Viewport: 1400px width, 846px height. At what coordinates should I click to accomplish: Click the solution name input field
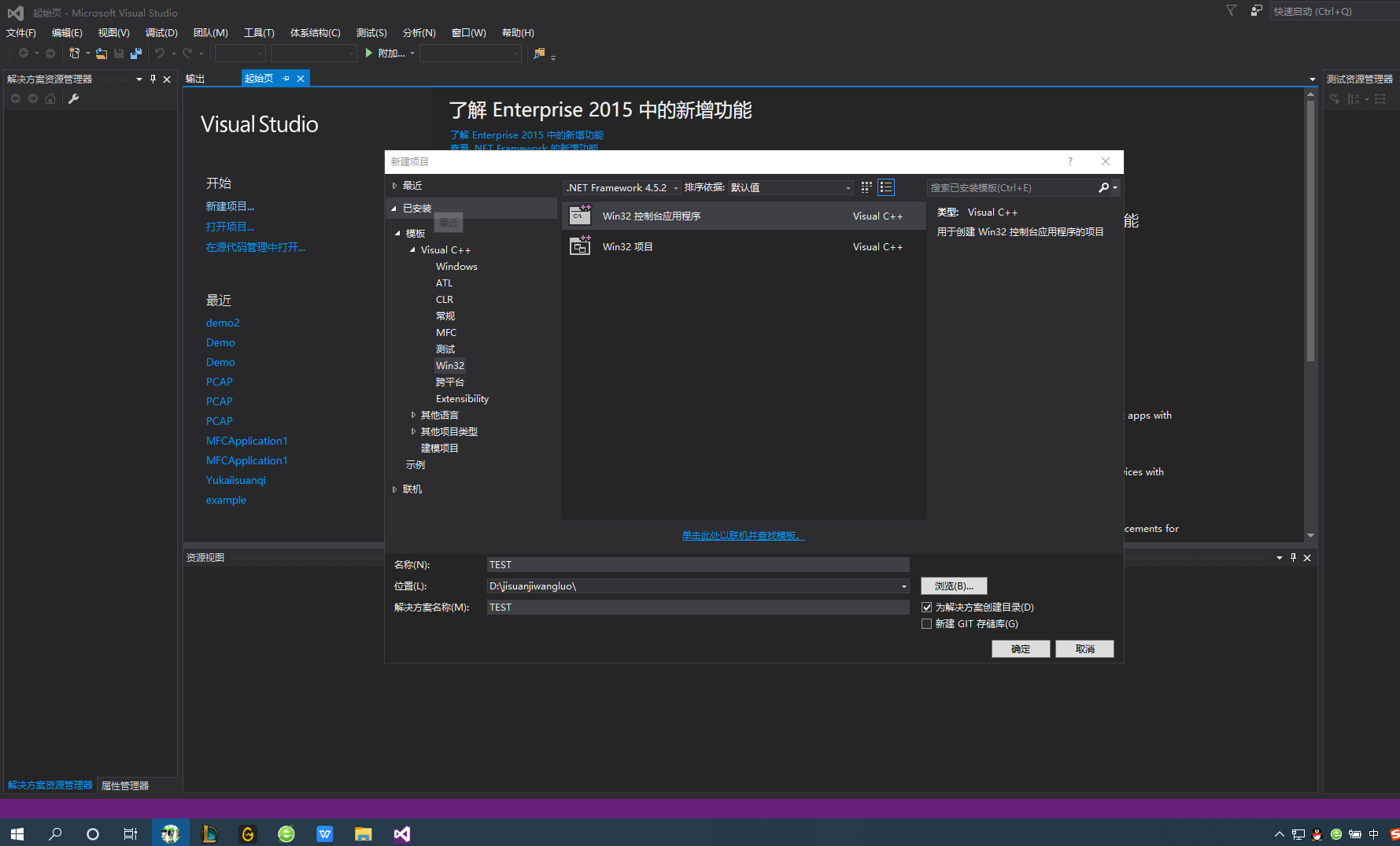pyautogui.click(x=698, y=608)
